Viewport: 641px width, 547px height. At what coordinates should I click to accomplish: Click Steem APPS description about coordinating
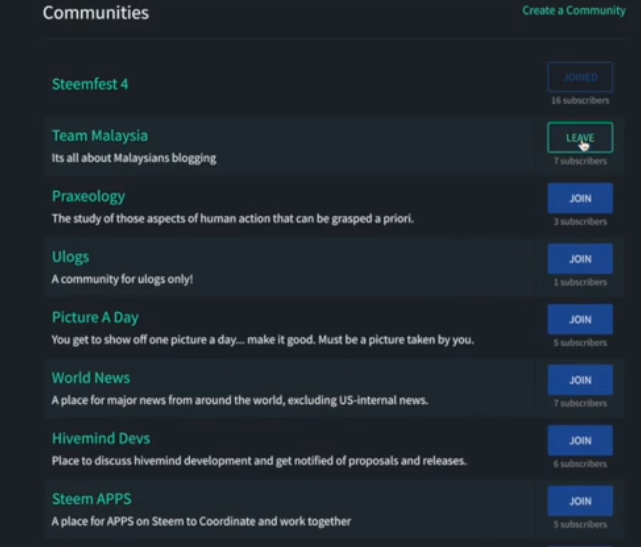pos(201,521)
